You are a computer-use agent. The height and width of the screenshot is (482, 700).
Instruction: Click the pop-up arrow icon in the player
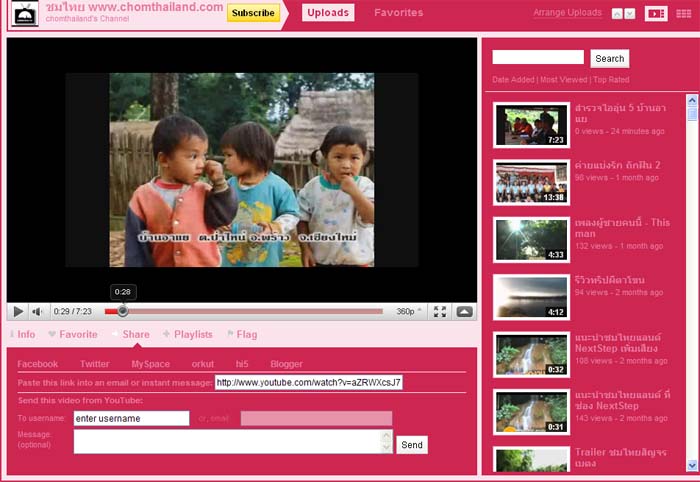click(464, 312)
